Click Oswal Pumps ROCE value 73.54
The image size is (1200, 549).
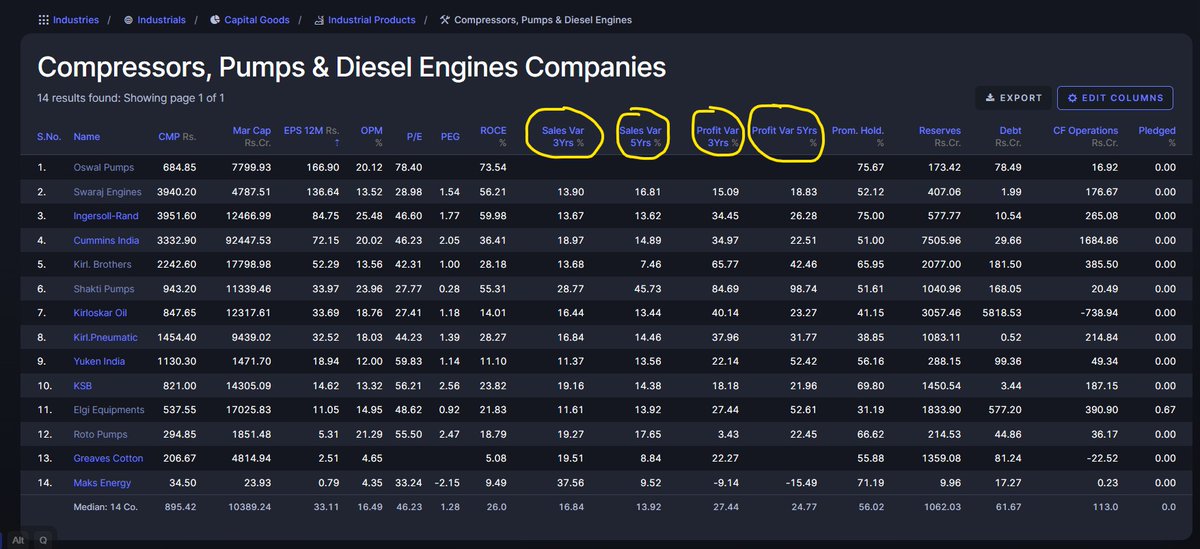point(493,167)
